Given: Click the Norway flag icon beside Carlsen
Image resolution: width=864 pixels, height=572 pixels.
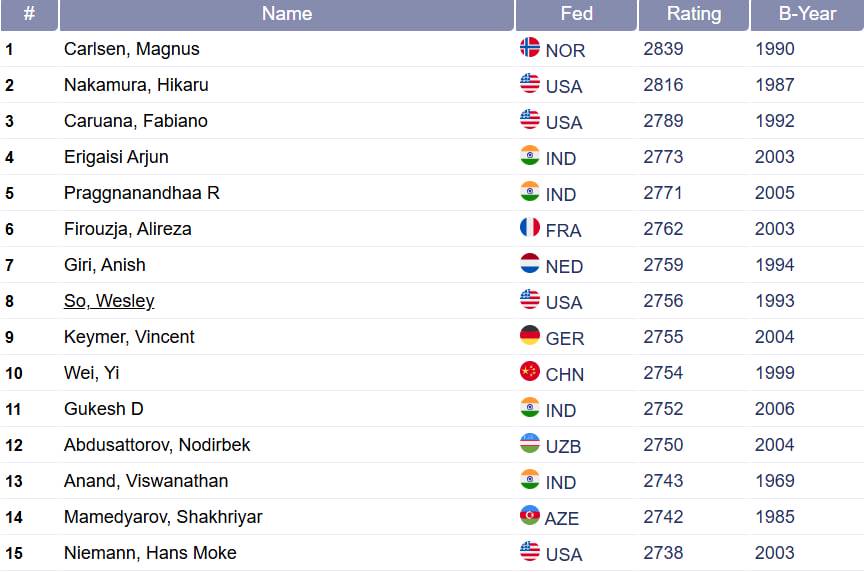Looking at the screenshot, I should (530, 48).
